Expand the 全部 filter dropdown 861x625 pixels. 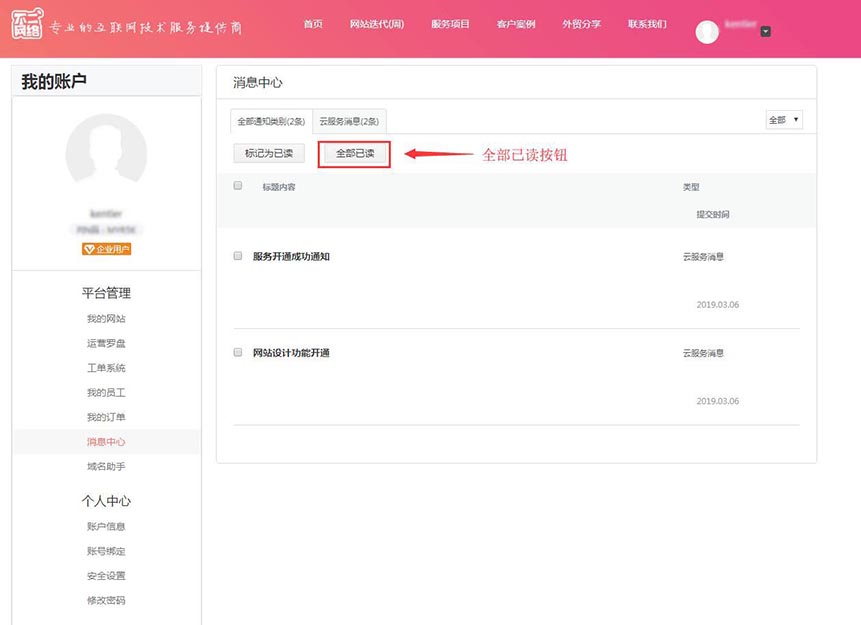[x=784, y=120]
